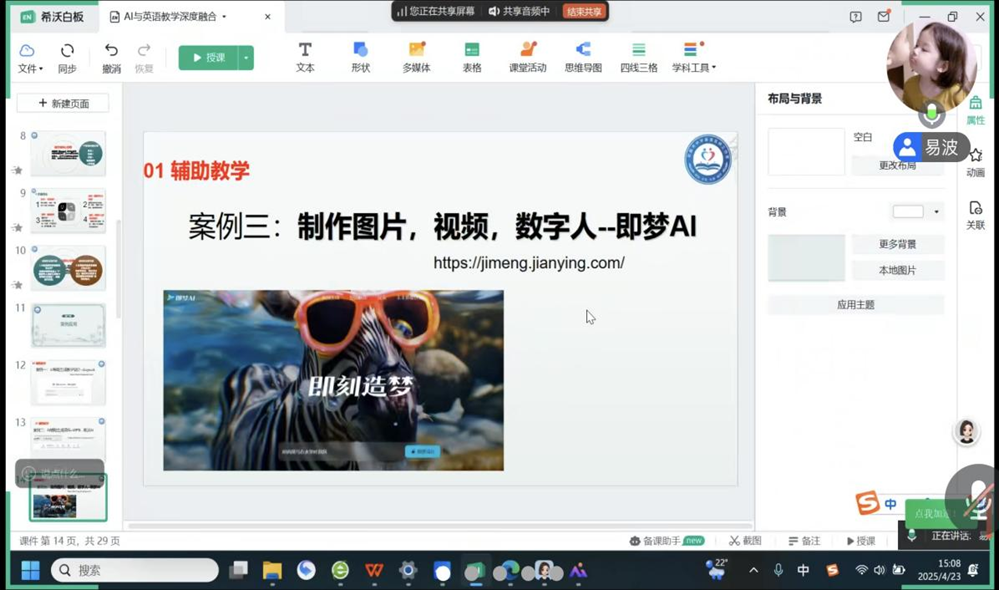Choose the 思维导图 mind map tool
This screenshot has width=999, height=590.
pyautogui.click(x=583, y=57)
